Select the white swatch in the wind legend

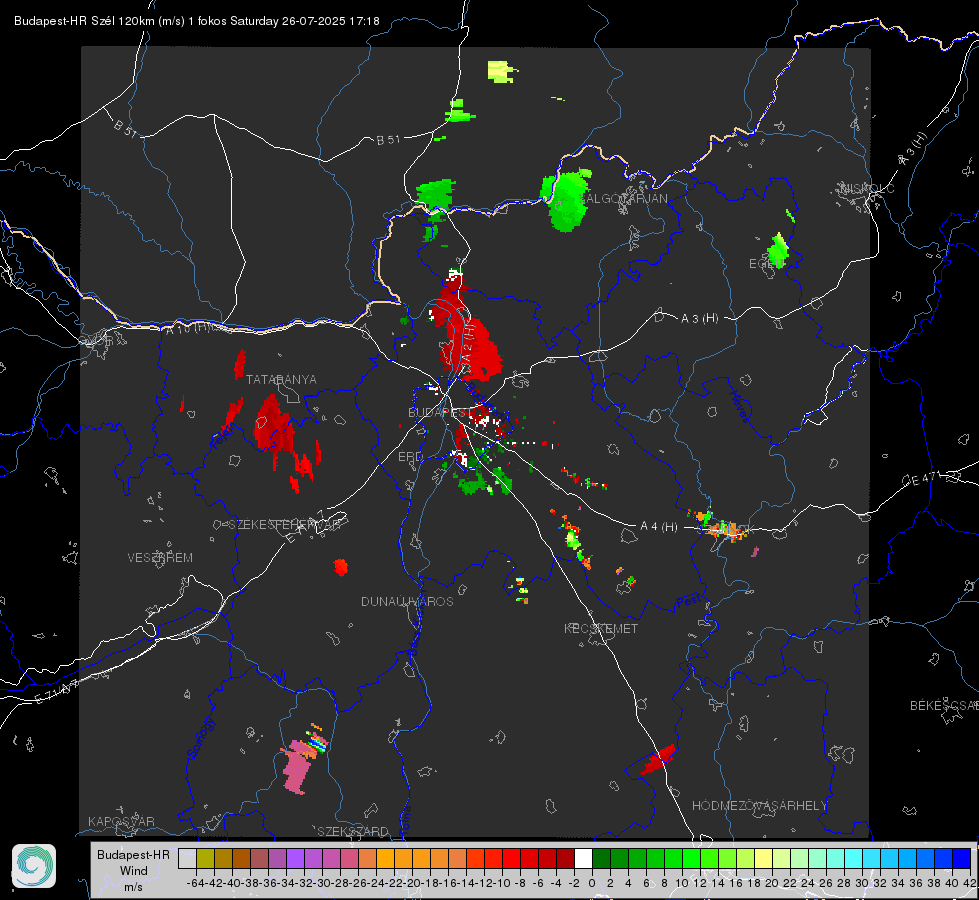coord(583,858)
